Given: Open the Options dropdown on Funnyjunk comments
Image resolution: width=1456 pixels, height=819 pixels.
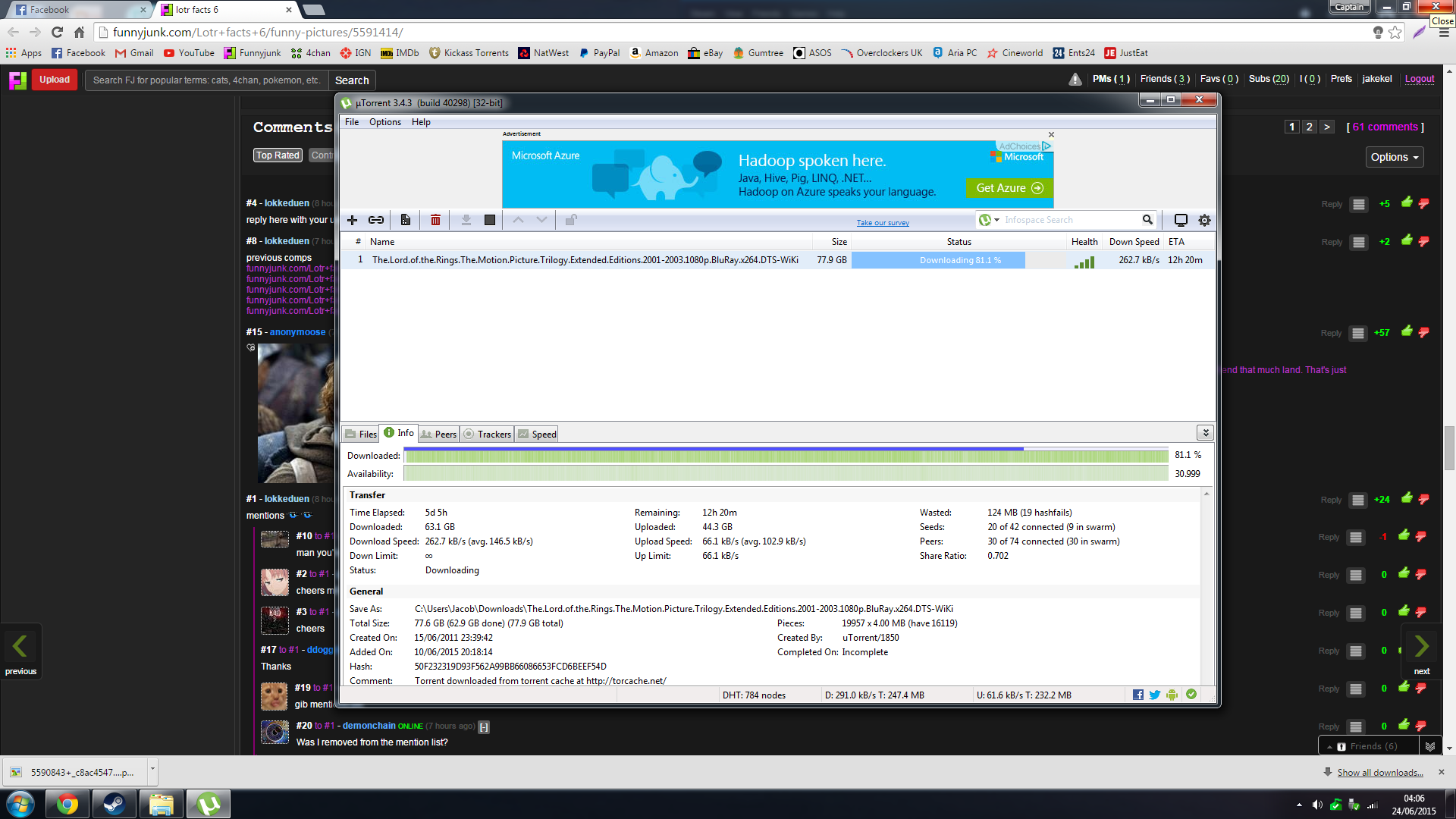Looking at the screenshot, I should [x=1394, y=157].
